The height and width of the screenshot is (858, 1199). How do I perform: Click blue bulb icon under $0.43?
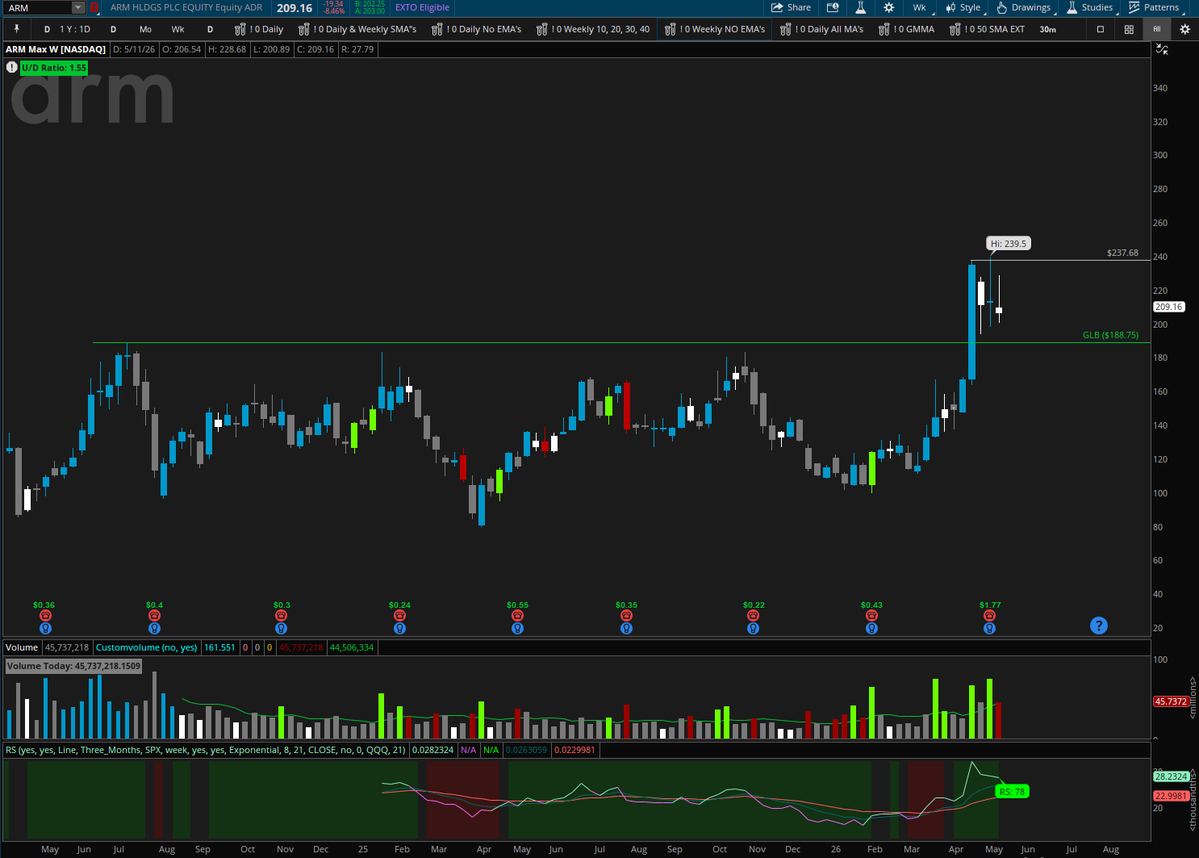[x=872, y=629]
